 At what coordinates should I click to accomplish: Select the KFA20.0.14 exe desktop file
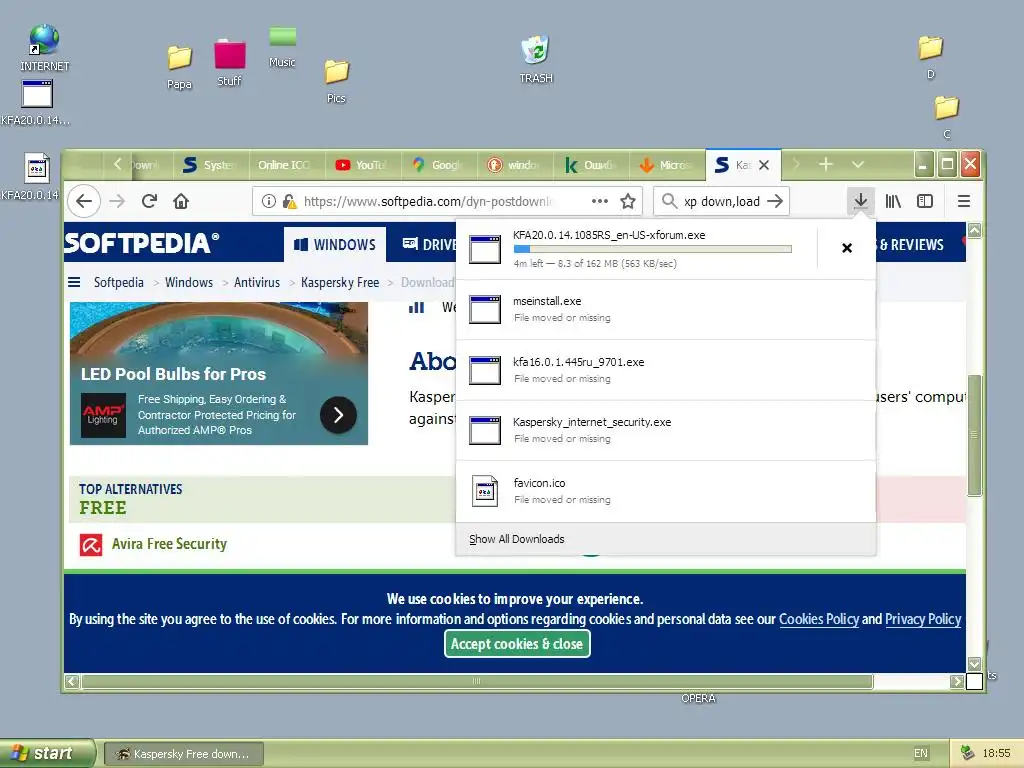tap(36, 103)
